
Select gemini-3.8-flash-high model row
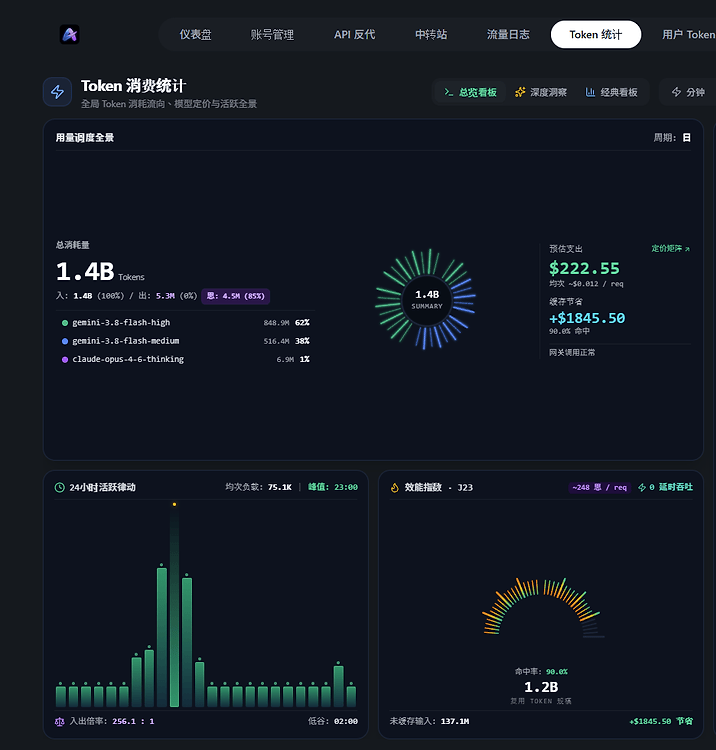(x=186, y=323)
